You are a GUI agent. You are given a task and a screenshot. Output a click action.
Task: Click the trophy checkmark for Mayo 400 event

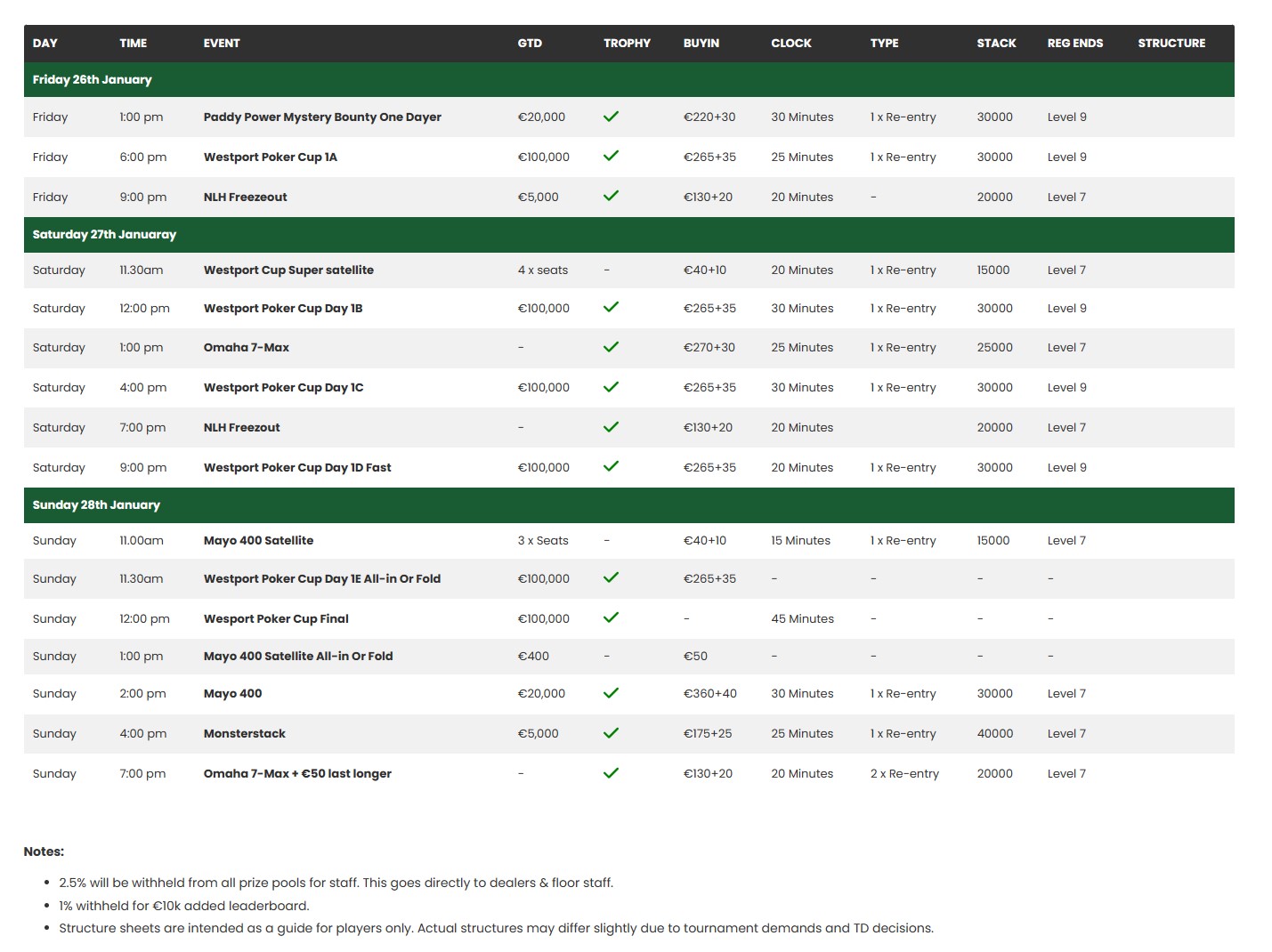click(611, 693)
